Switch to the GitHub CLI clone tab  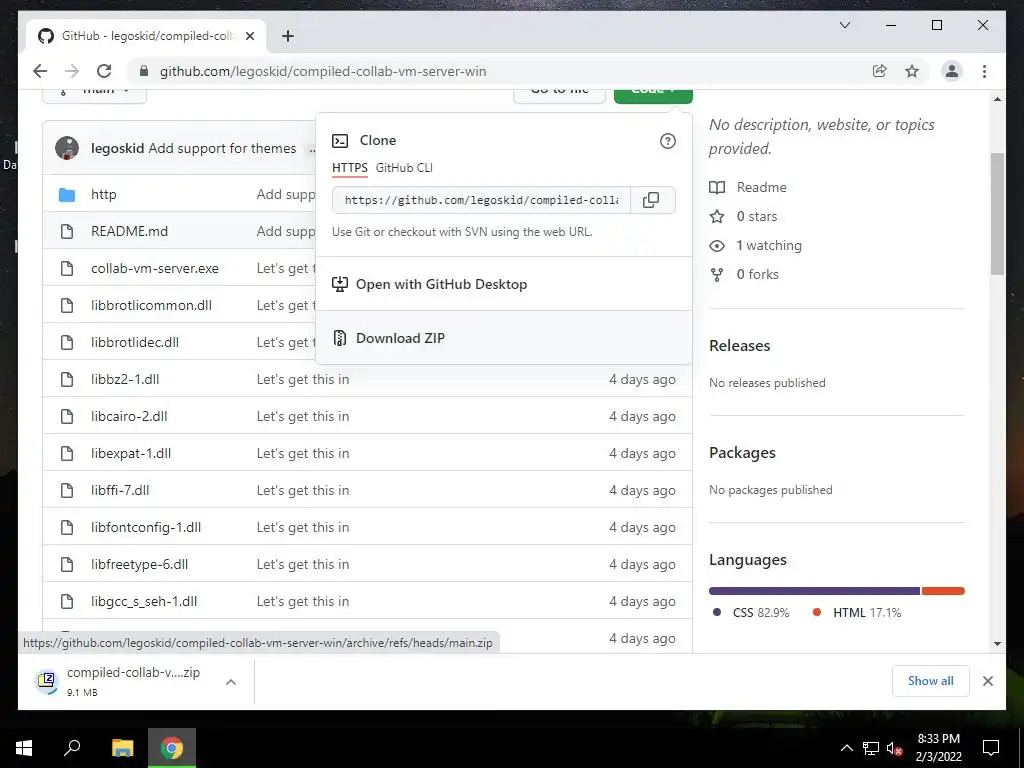404,168
